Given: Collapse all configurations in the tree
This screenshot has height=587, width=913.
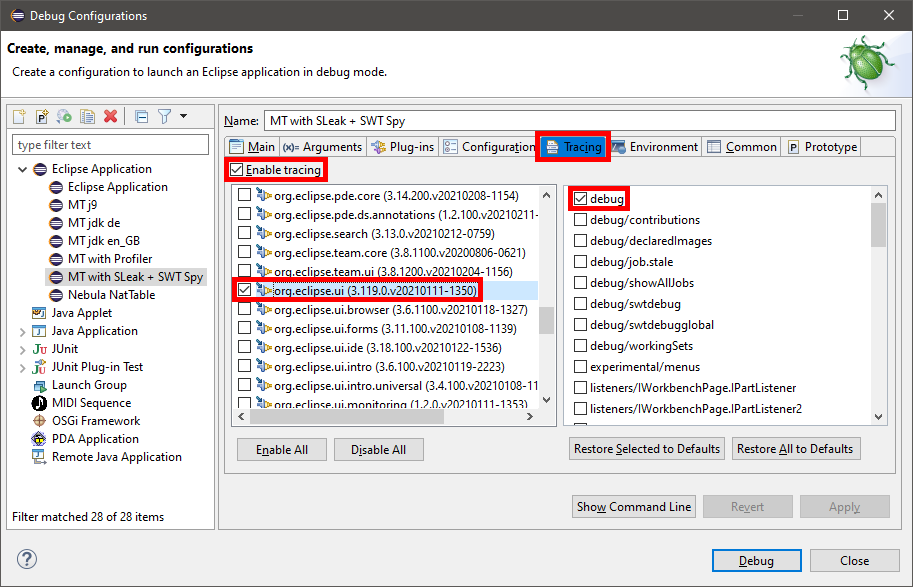Looking at the screenshot, I should [139, 116].
